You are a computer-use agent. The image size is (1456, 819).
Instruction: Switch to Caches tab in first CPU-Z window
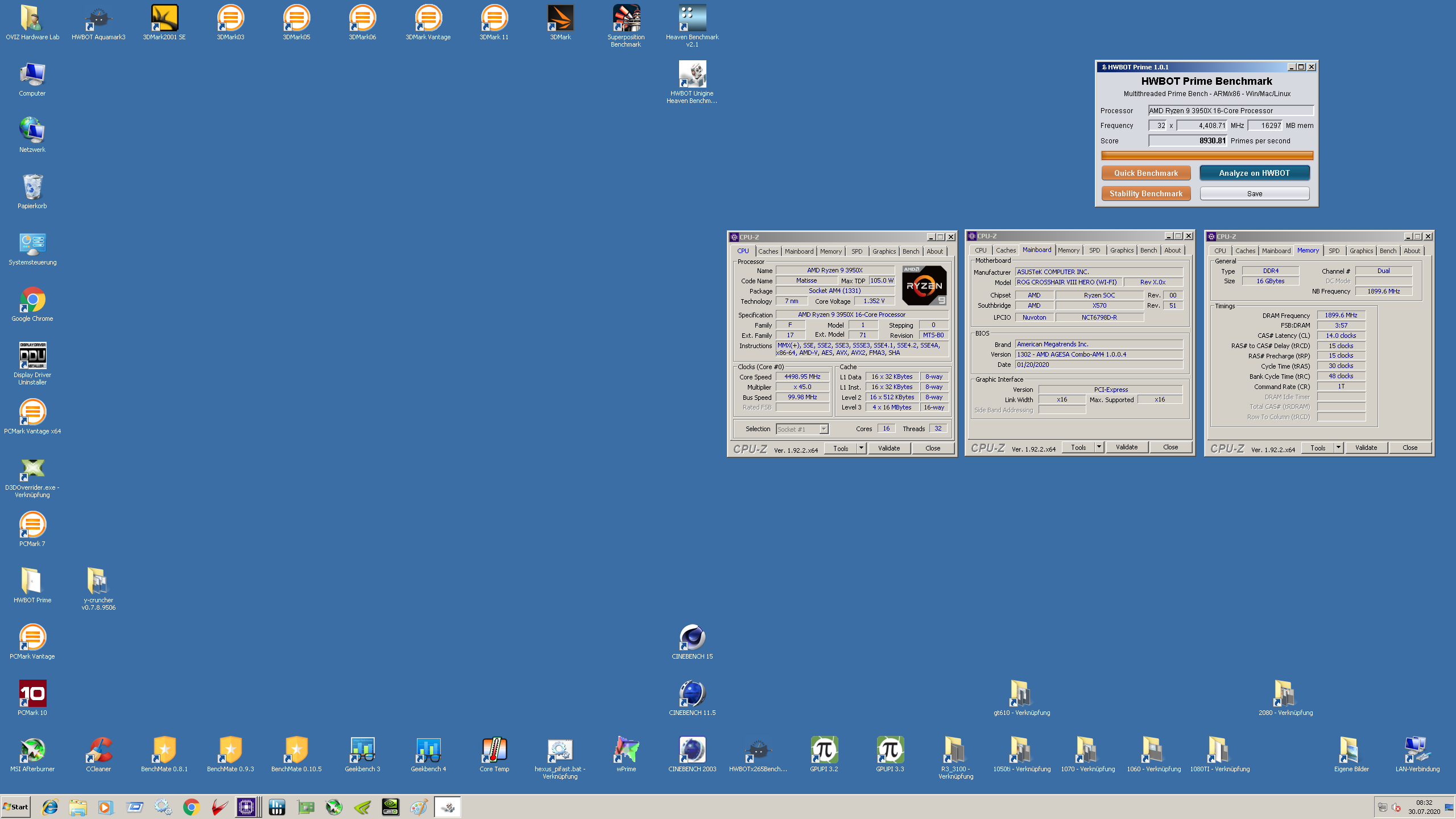tap(768, 251)
